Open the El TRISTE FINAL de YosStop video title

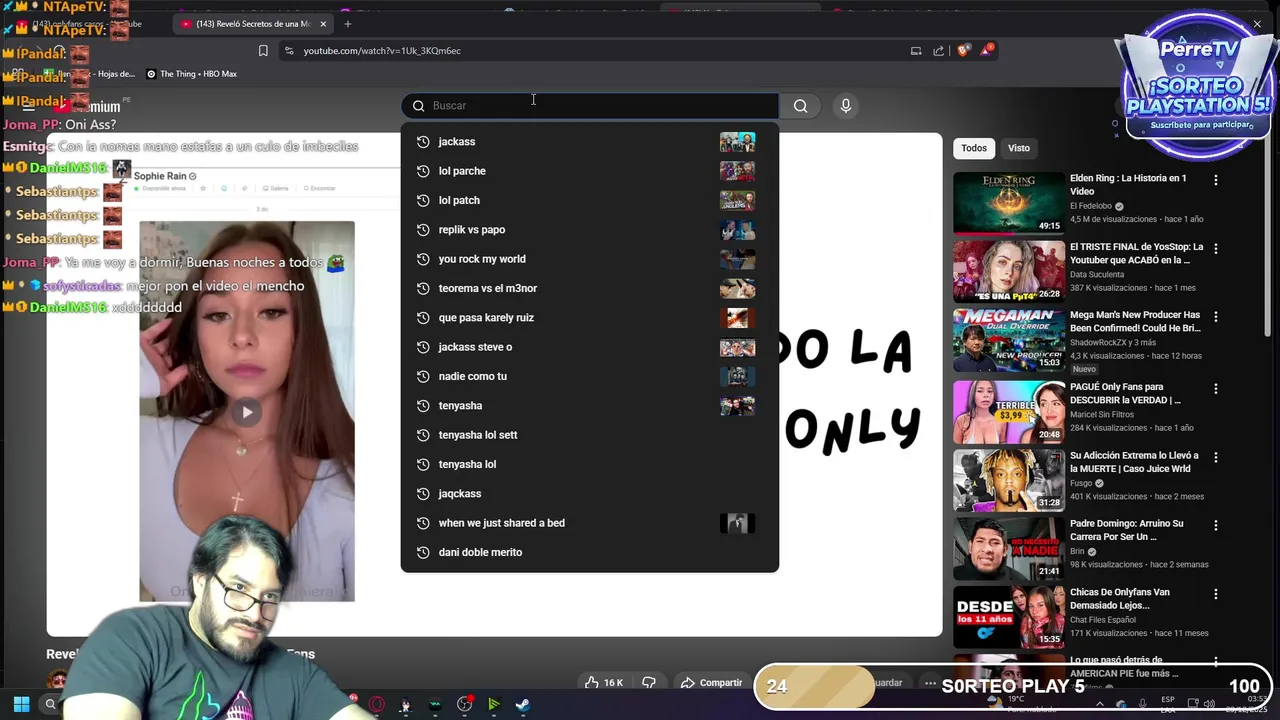tap(1136, 253)
